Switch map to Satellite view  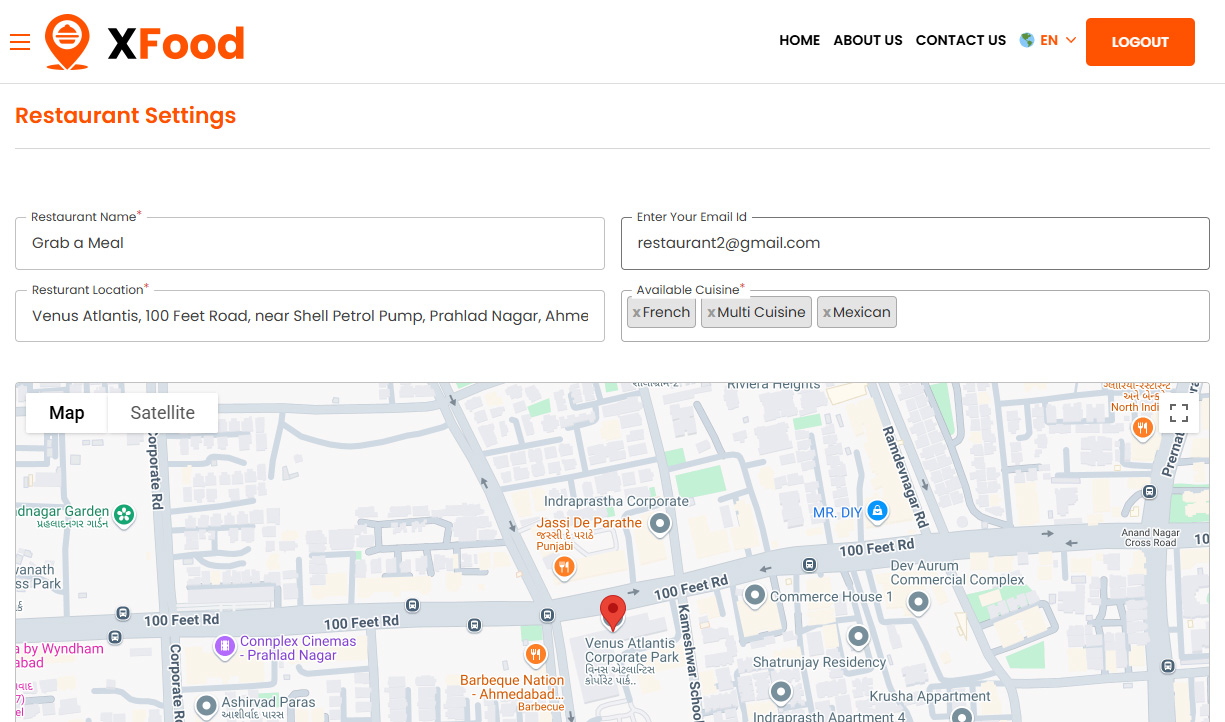(x=162, y=413)
